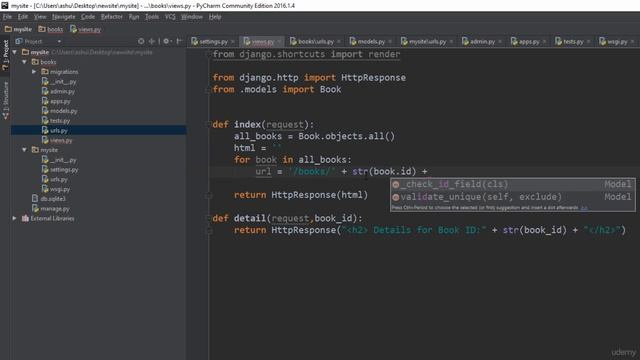Collapse the root mysite project node

15,52
